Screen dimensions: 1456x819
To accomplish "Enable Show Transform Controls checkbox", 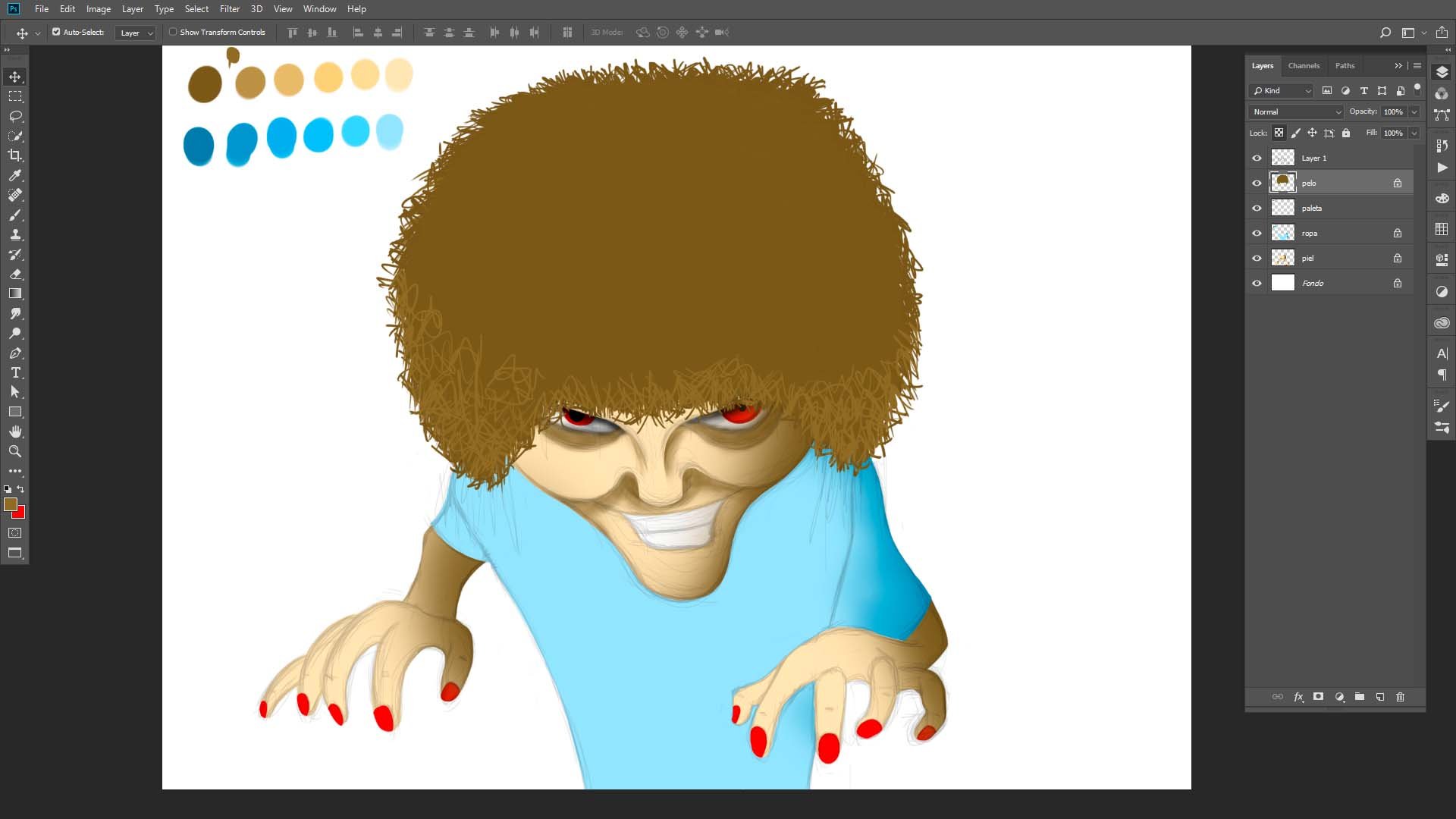I will pyautogui.click(x=173, y=32).
